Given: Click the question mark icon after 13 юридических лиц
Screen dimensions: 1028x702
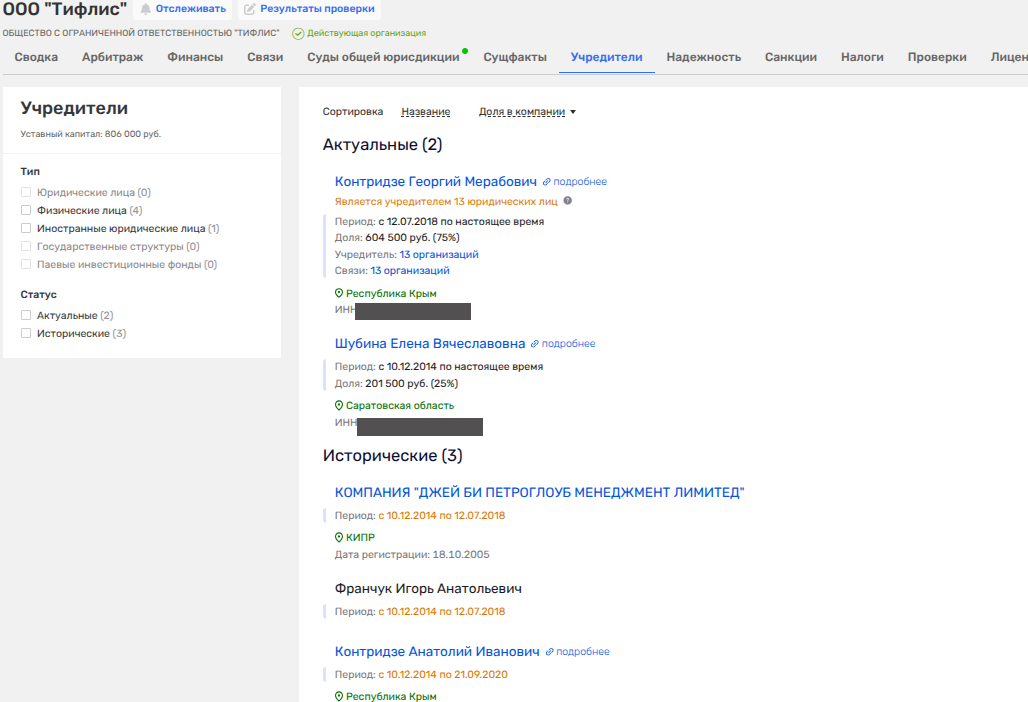Looking at the screenshot, I should (568, 201).
